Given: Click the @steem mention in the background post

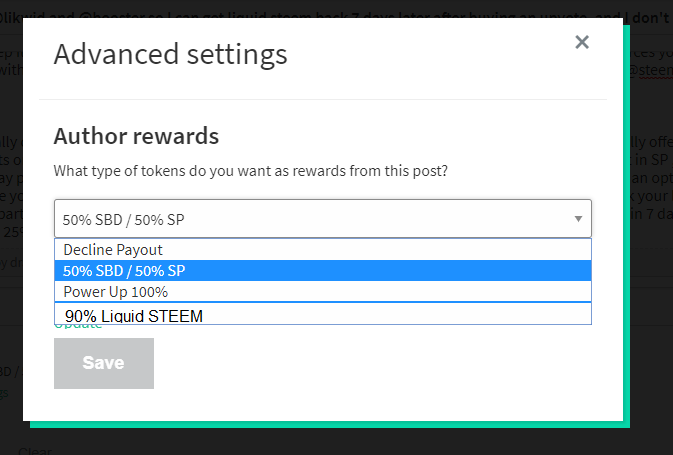Looking at the screenshot, I should [x=650, y=70].
